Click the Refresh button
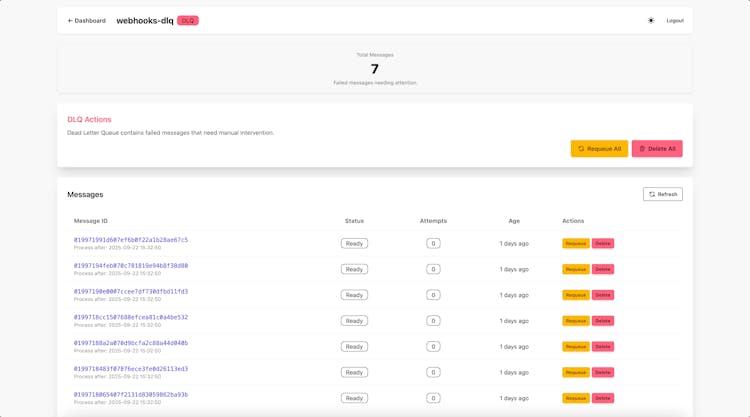The height and width of the screenshot is (417, 750). click(662, 194)
